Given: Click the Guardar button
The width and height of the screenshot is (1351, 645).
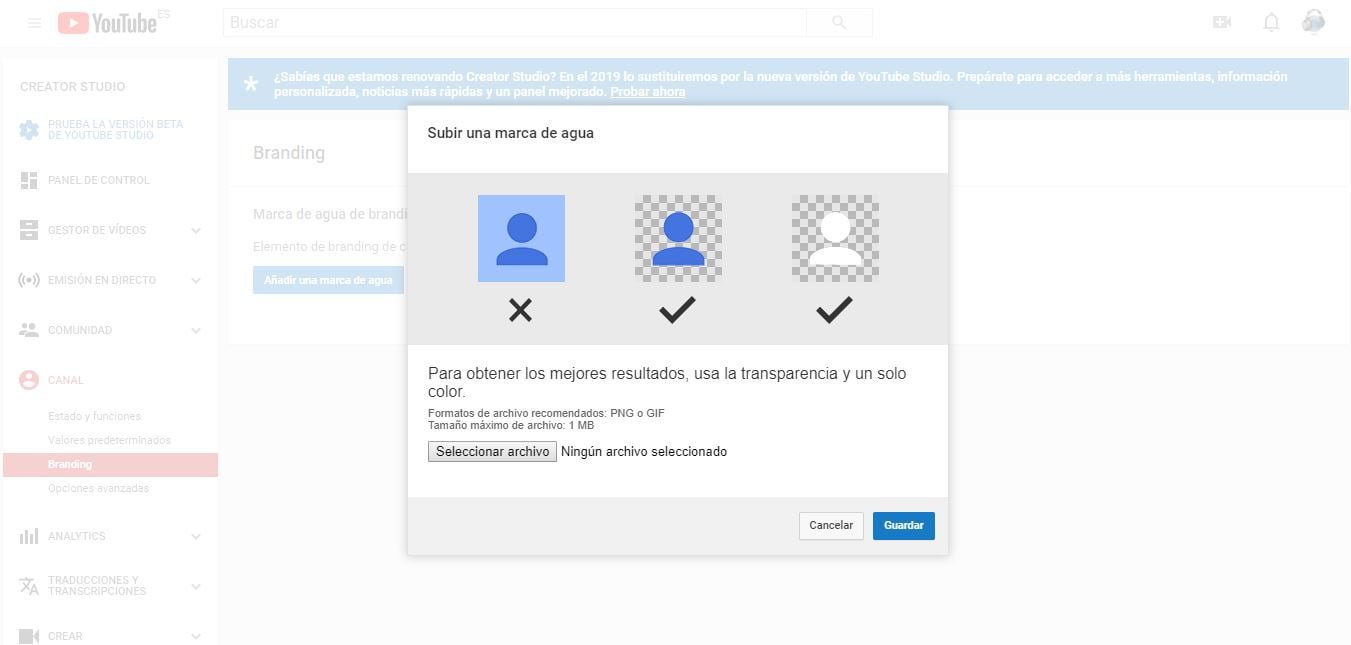Looking at the screenshot, I should (903, 526).
